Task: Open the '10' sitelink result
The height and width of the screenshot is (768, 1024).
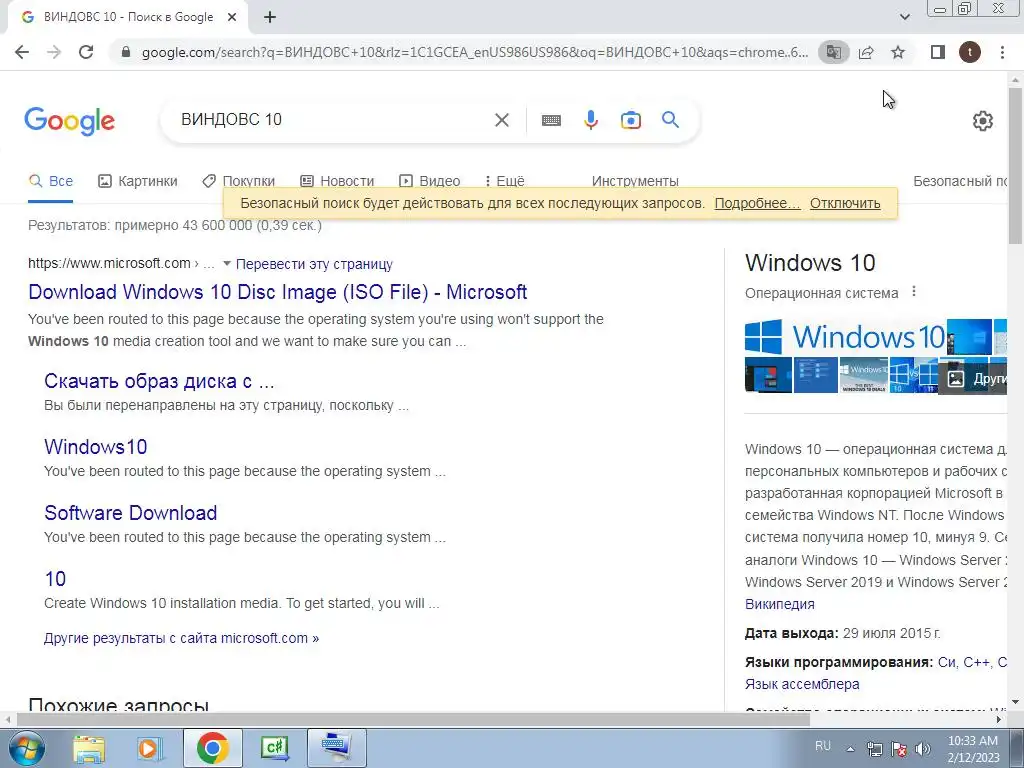Action: [x=55, y=579]
